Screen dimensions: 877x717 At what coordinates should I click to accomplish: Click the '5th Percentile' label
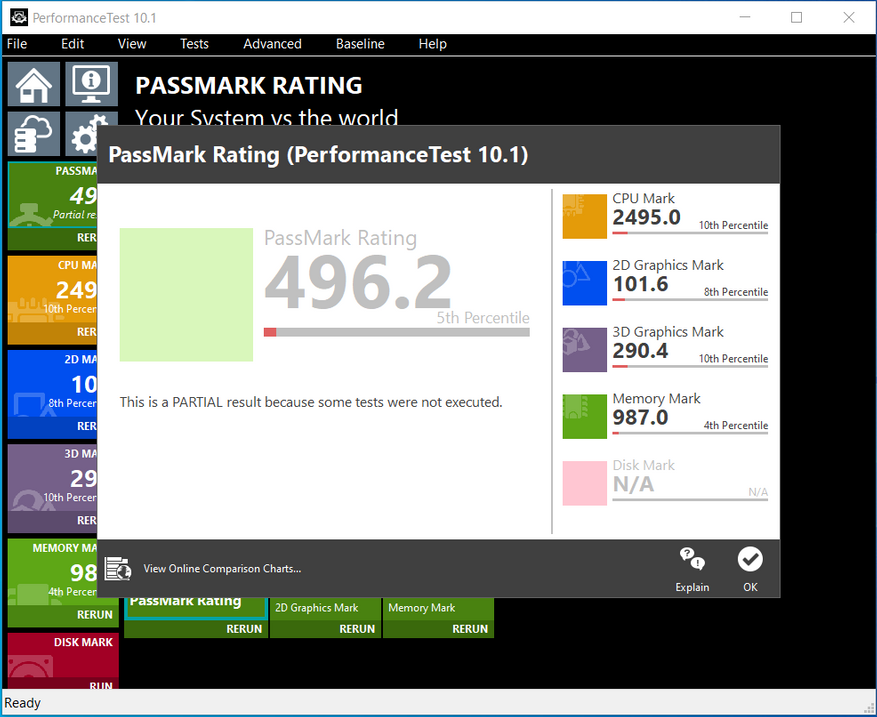click(x=483, y=318)
